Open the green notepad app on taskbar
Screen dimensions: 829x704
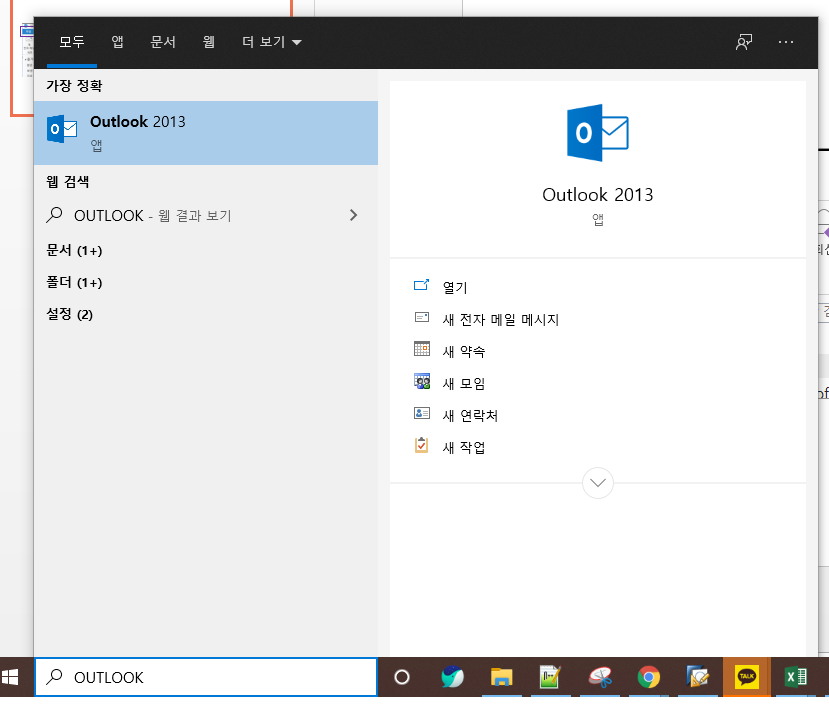click(550, 677)
